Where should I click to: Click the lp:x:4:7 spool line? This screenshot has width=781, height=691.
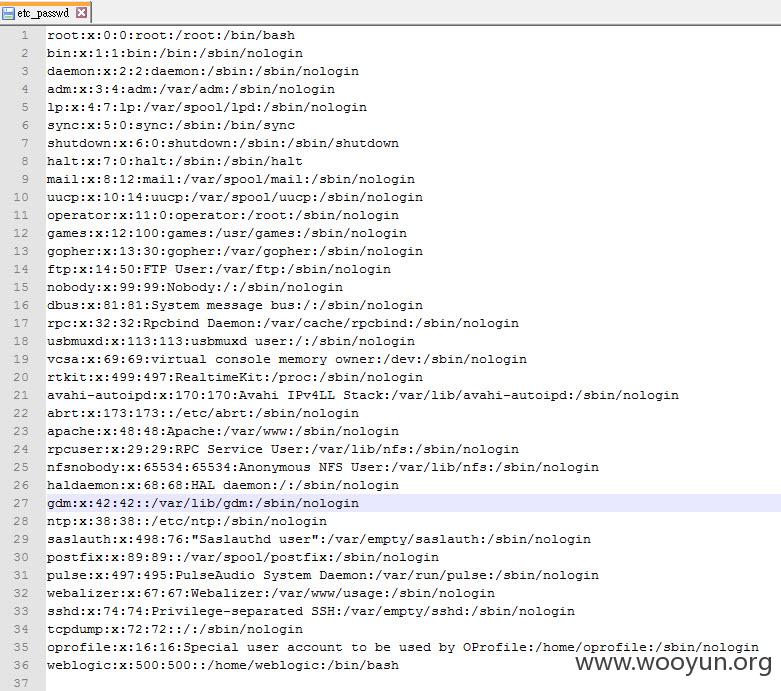[207, 107]
